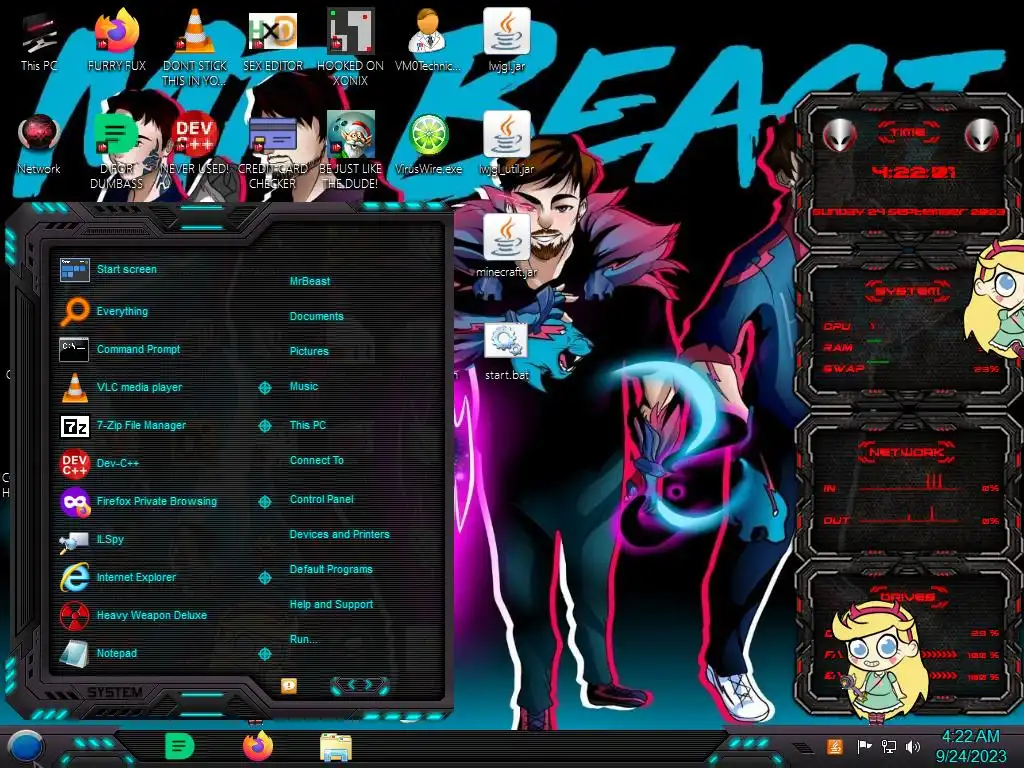This screenshot has height=768, width=1024.
Task: Open the Network desktop icon
Action: click(39, 145)
